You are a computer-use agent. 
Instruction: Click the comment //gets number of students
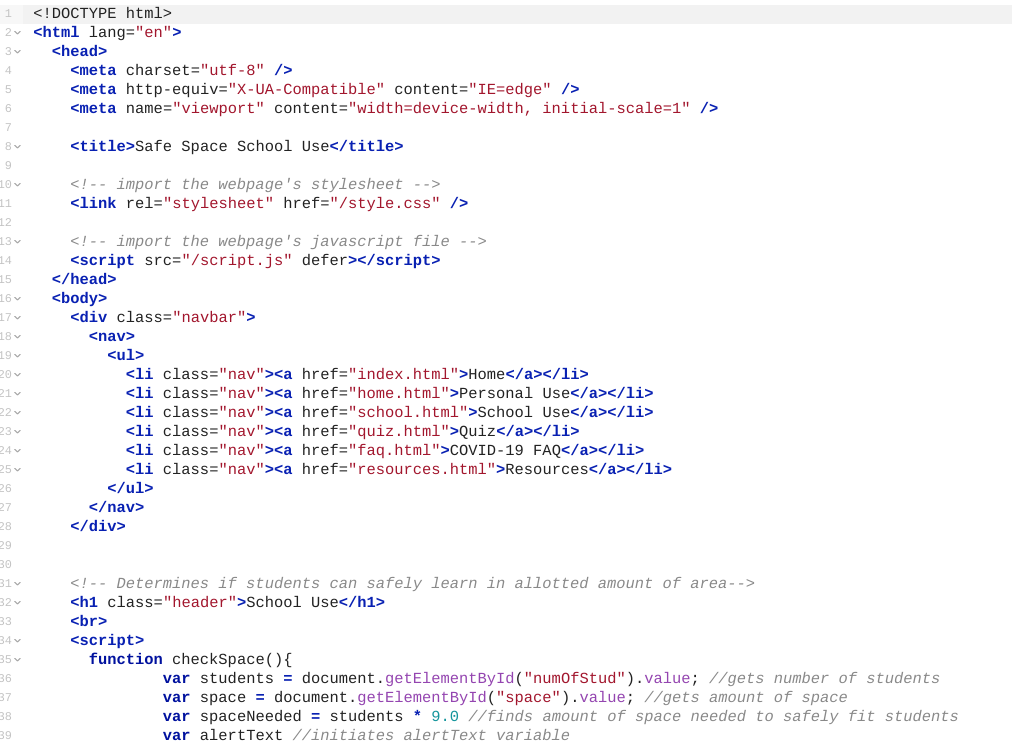[824, 678]
